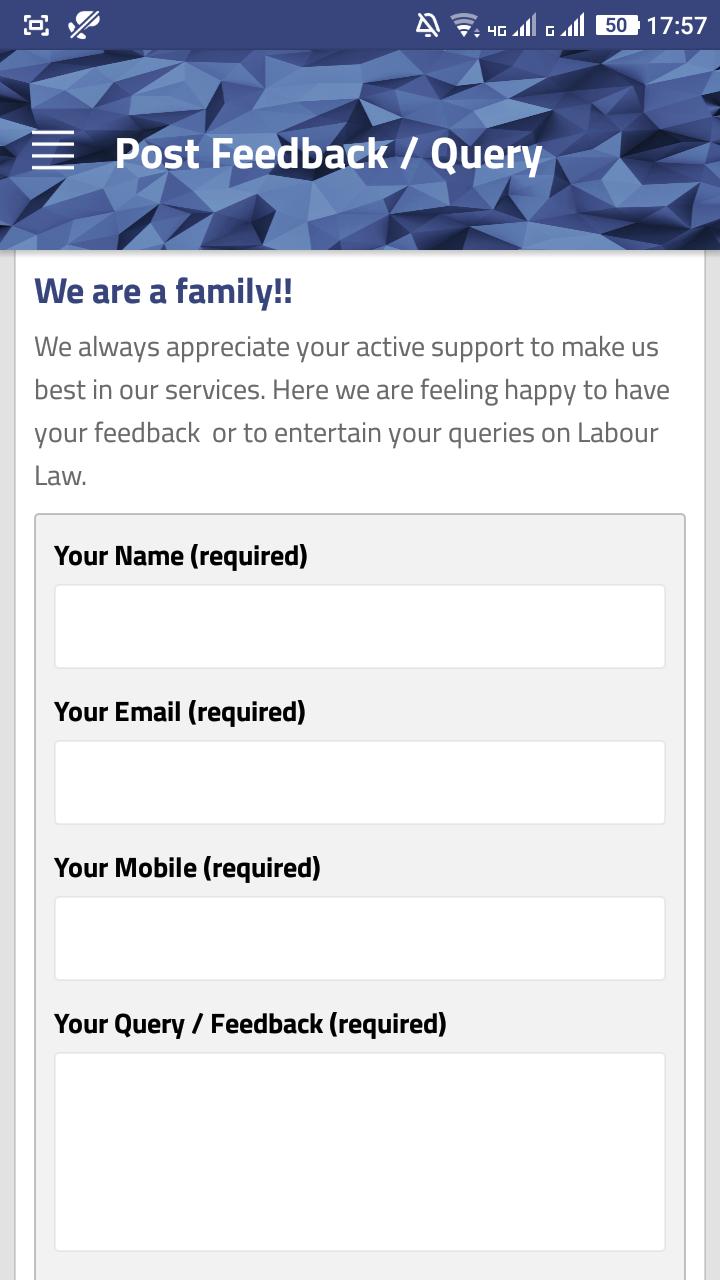Tap the introductory paragraph about Labour Law
The image size is (720, 1280).
[352, 411]
